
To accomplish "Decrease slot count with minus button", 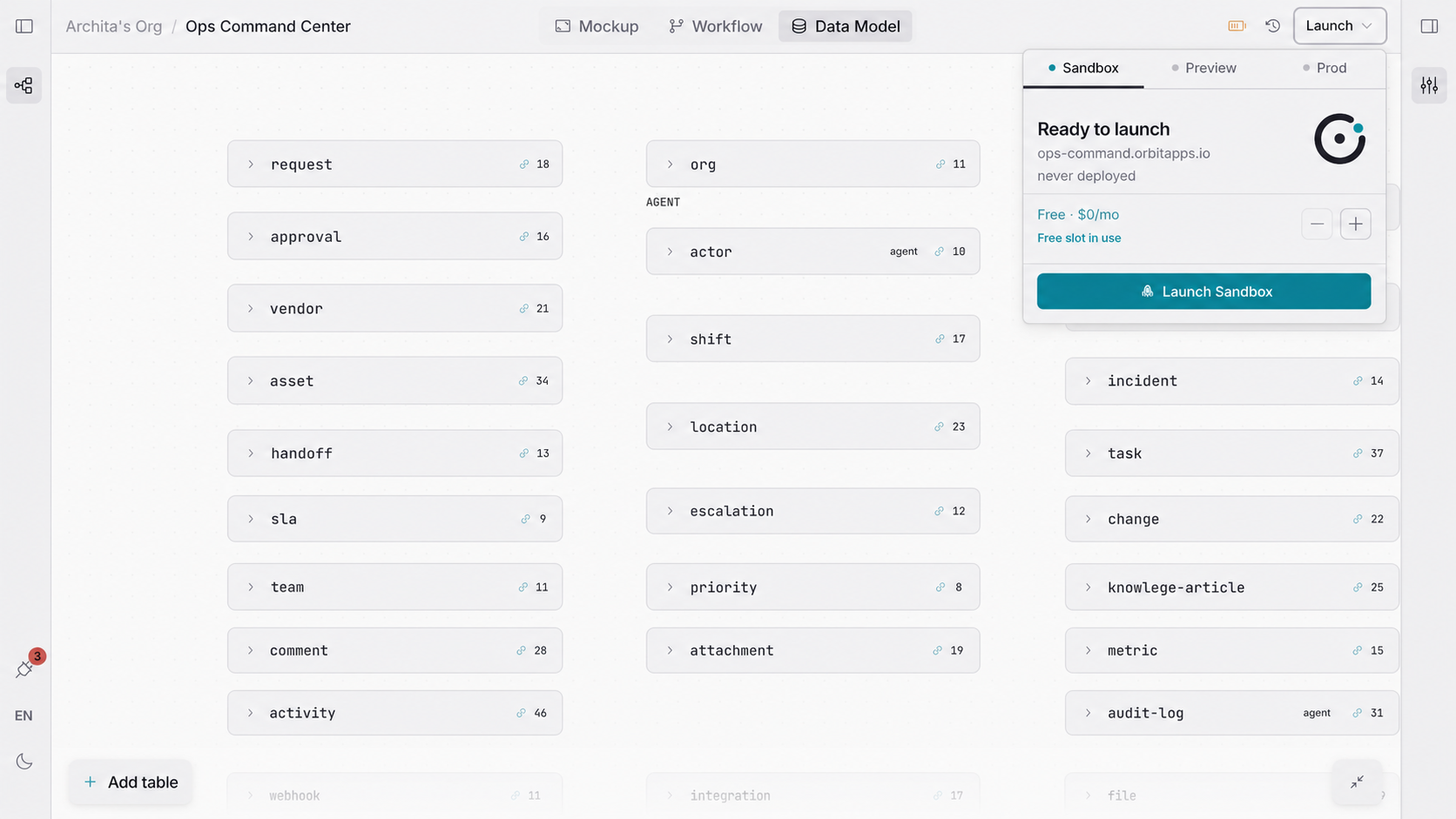I will pyautogui.click(x=1317, y=224).
